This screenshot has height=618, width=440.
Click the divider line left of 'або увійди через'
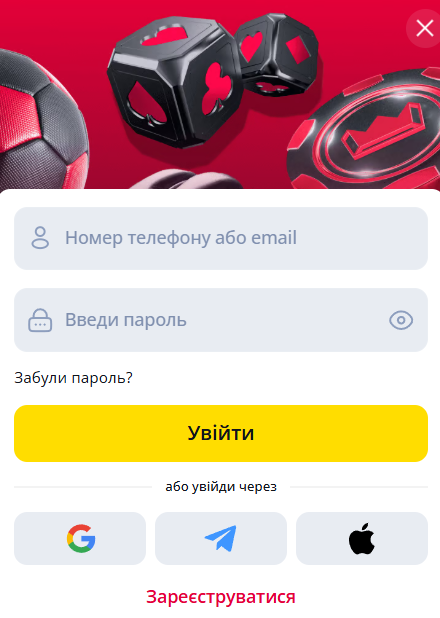pos(83,487)
